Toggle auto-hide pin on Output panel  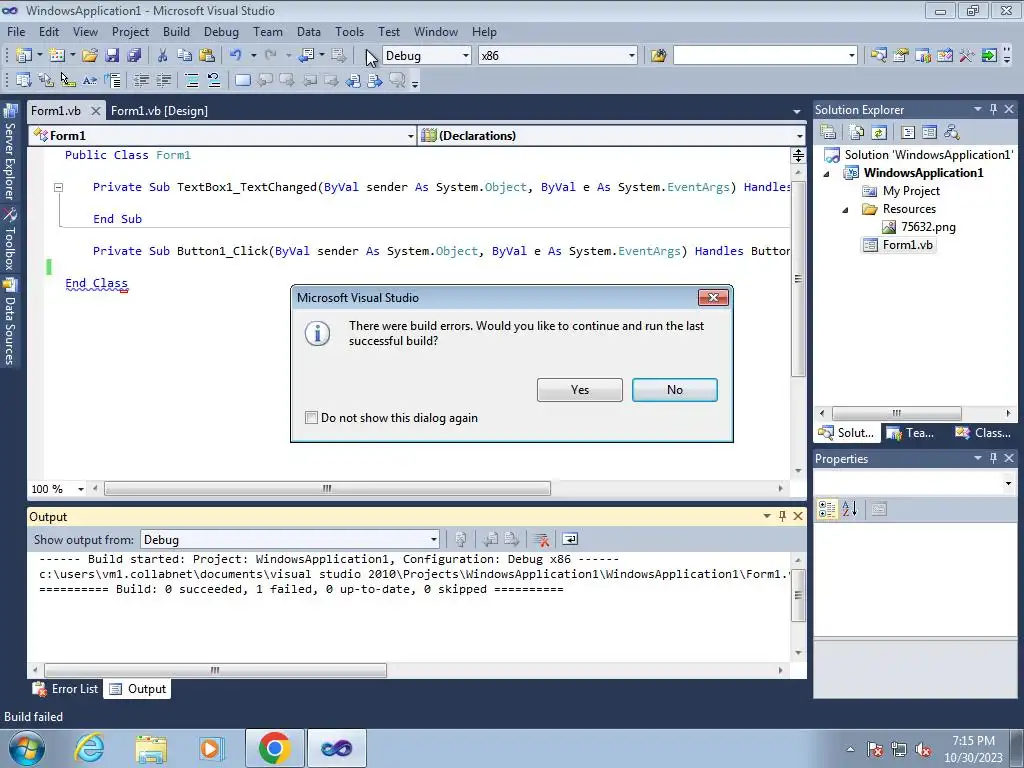782,516
